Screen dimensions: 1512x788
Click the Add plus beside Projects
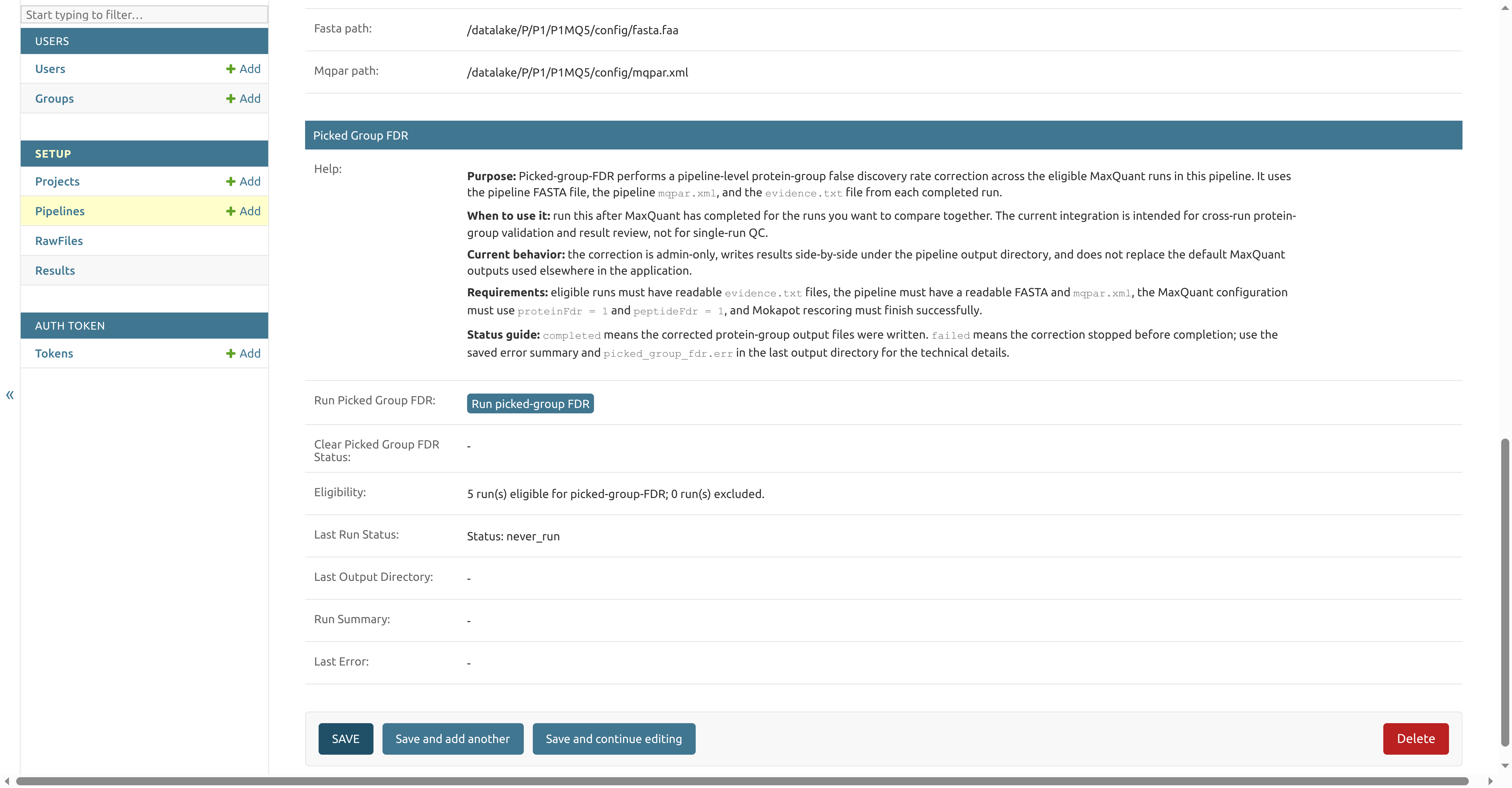click(x=243, y=181)
